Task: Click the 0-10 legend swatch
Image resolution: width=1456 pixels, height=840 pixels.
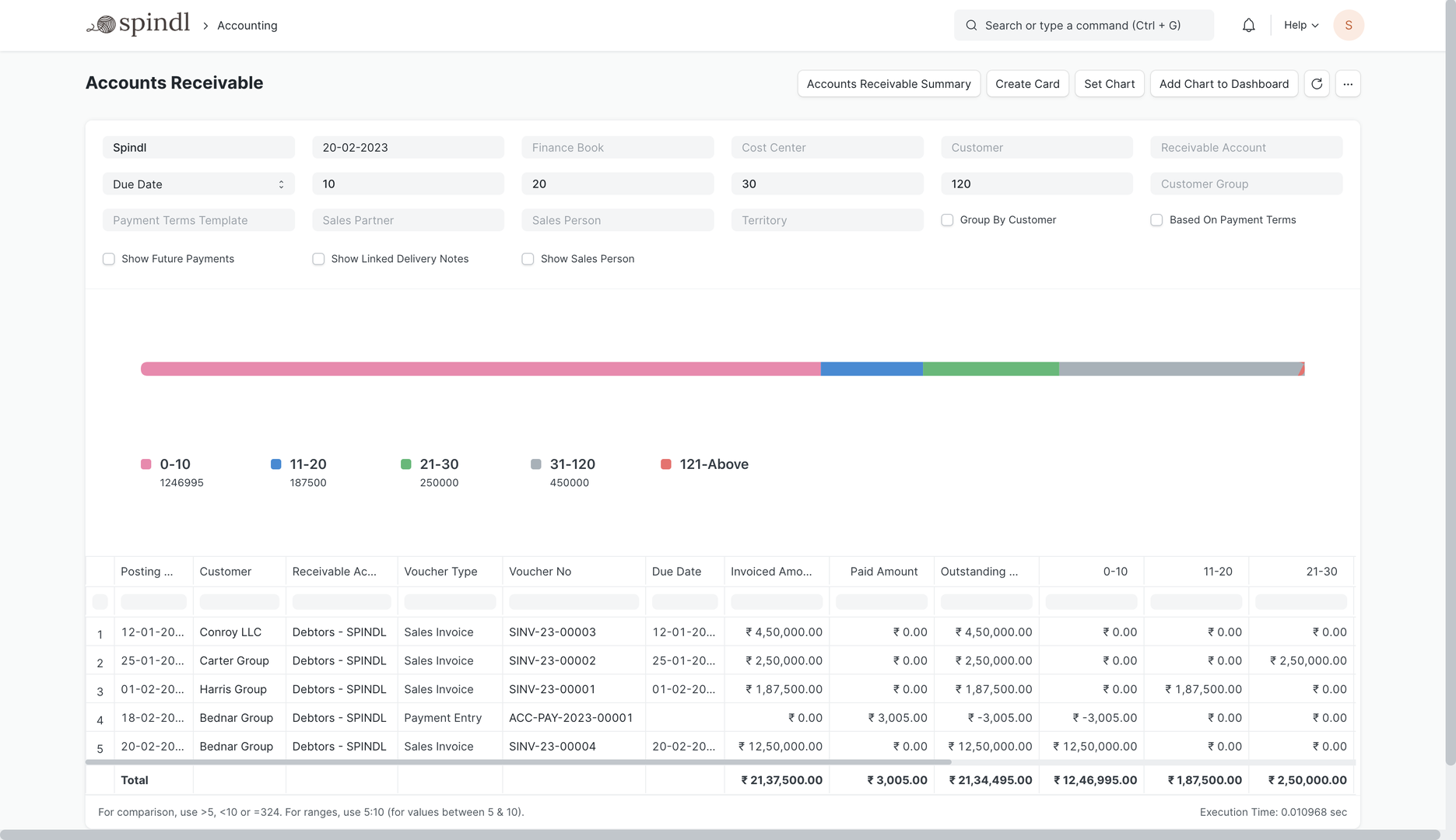Action: tap(146, 464)
